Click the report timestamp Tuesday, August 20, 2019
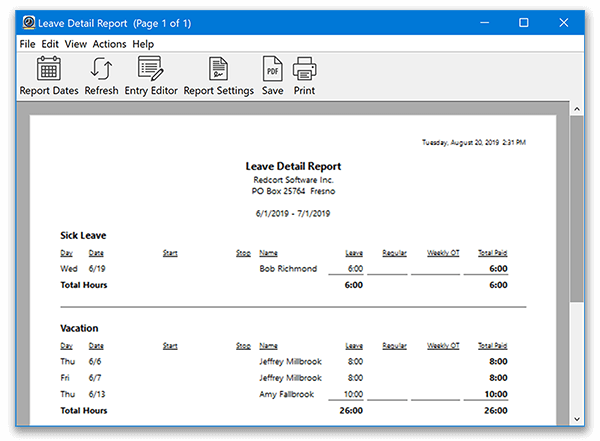 [x=474, y=142]
